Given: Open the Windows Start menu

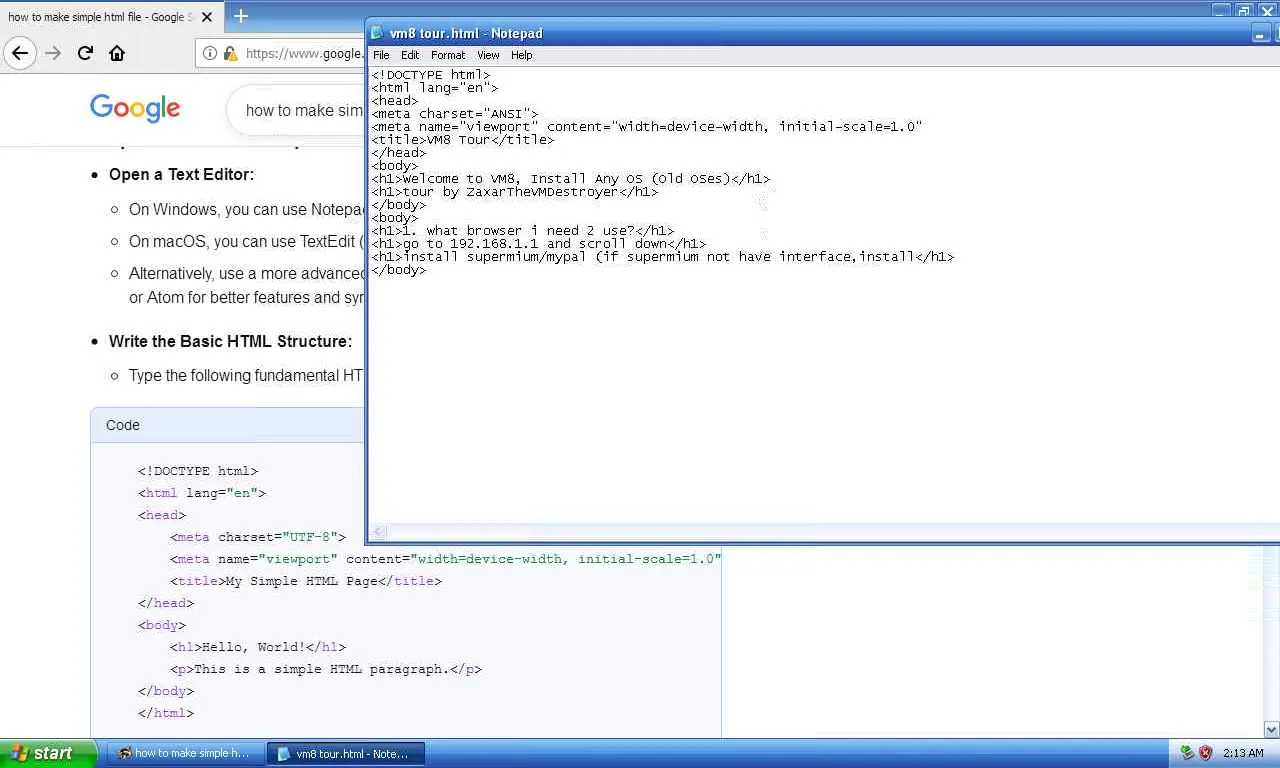Looking at the screenshot, I should (48, 753).
